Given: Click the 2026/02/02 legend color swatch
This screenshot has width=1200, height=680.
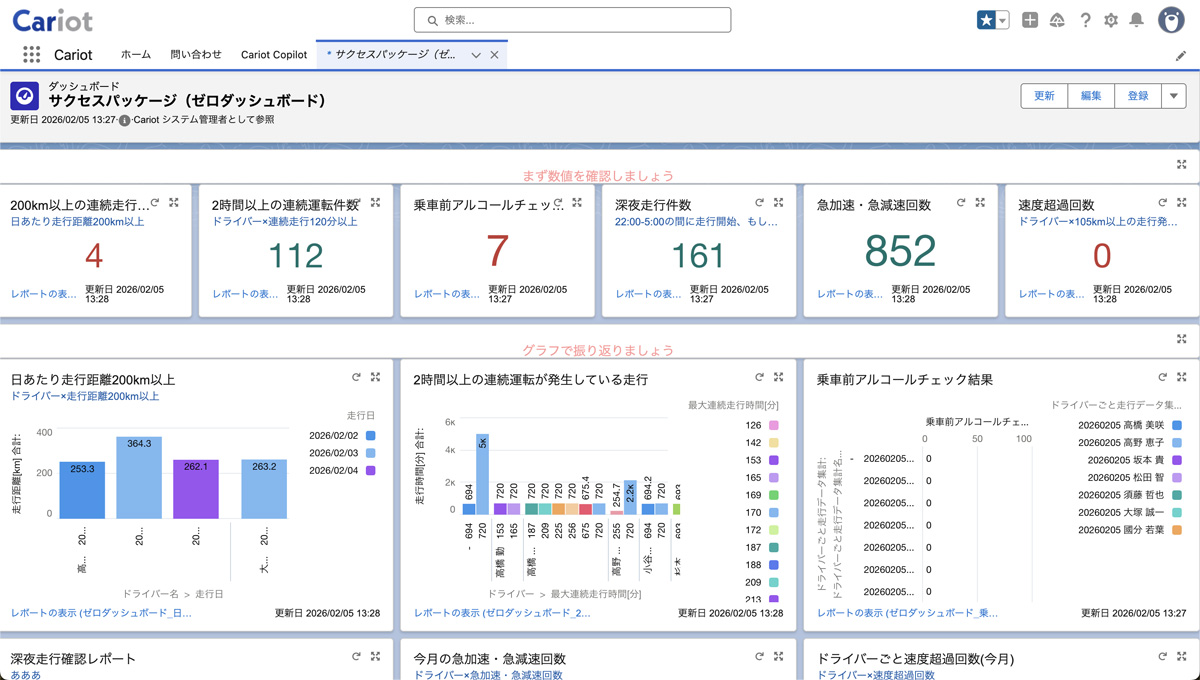Looking at the screenshot, I should click(x=371, y=436).
